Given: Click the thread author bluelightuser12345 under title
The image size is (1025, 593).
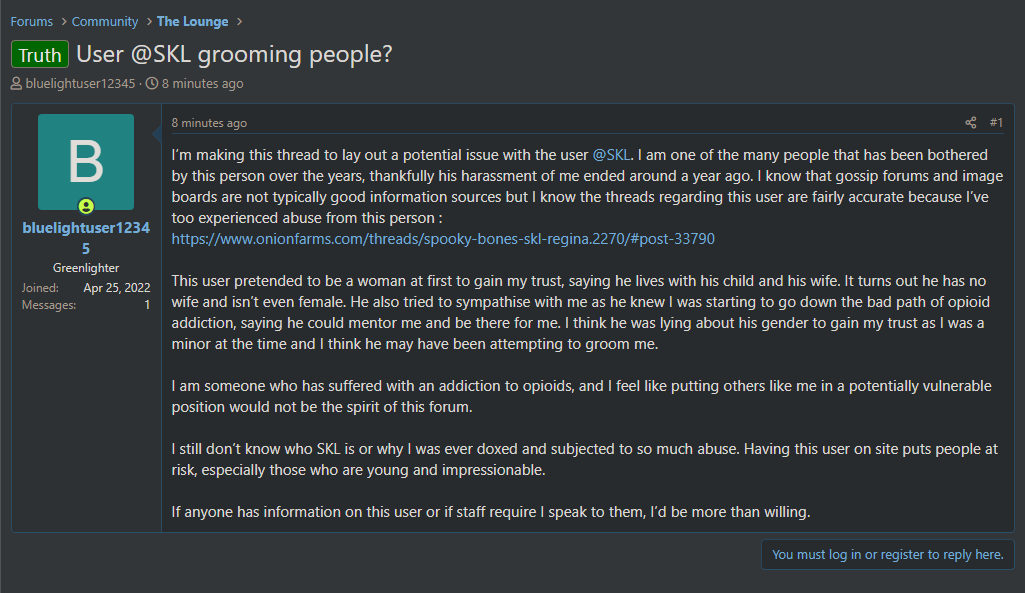Looking at the screenshot, I should (x=80, y=84).
